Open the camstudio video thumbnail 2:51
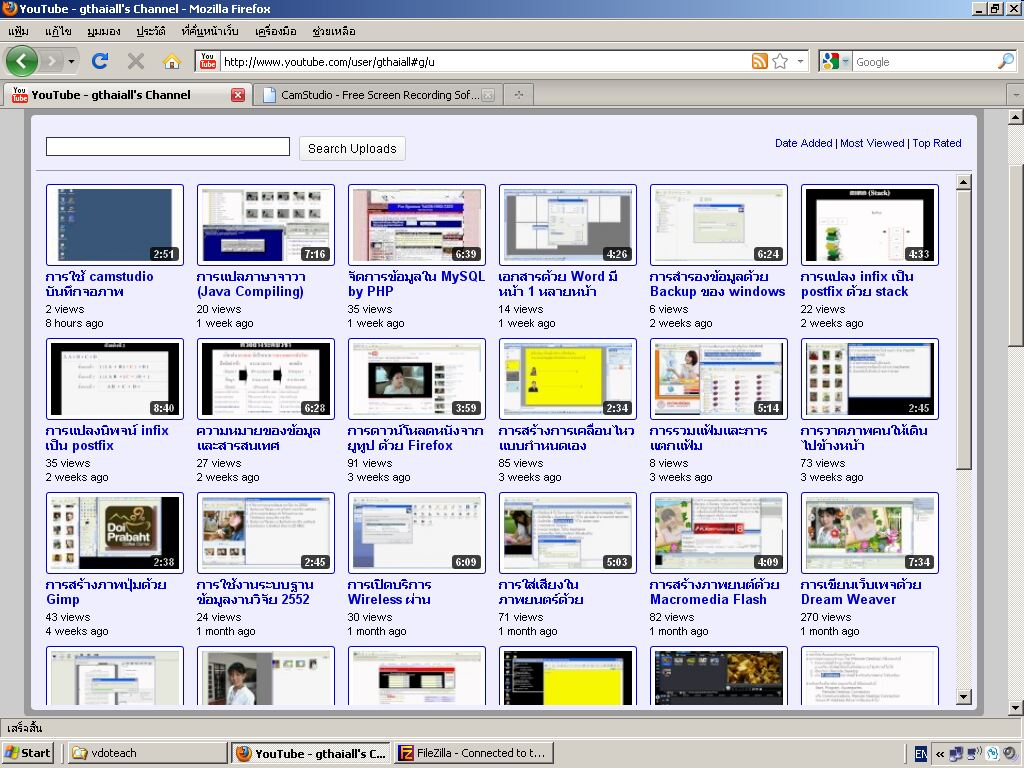This screenshot has width=1024, height=768. (x=115, y=225)
